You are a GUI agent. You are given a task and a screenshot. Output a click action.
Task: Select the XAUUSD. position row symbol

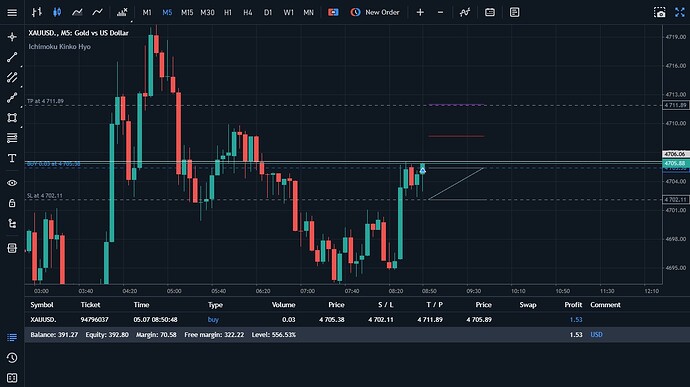[x=43, y=320]
